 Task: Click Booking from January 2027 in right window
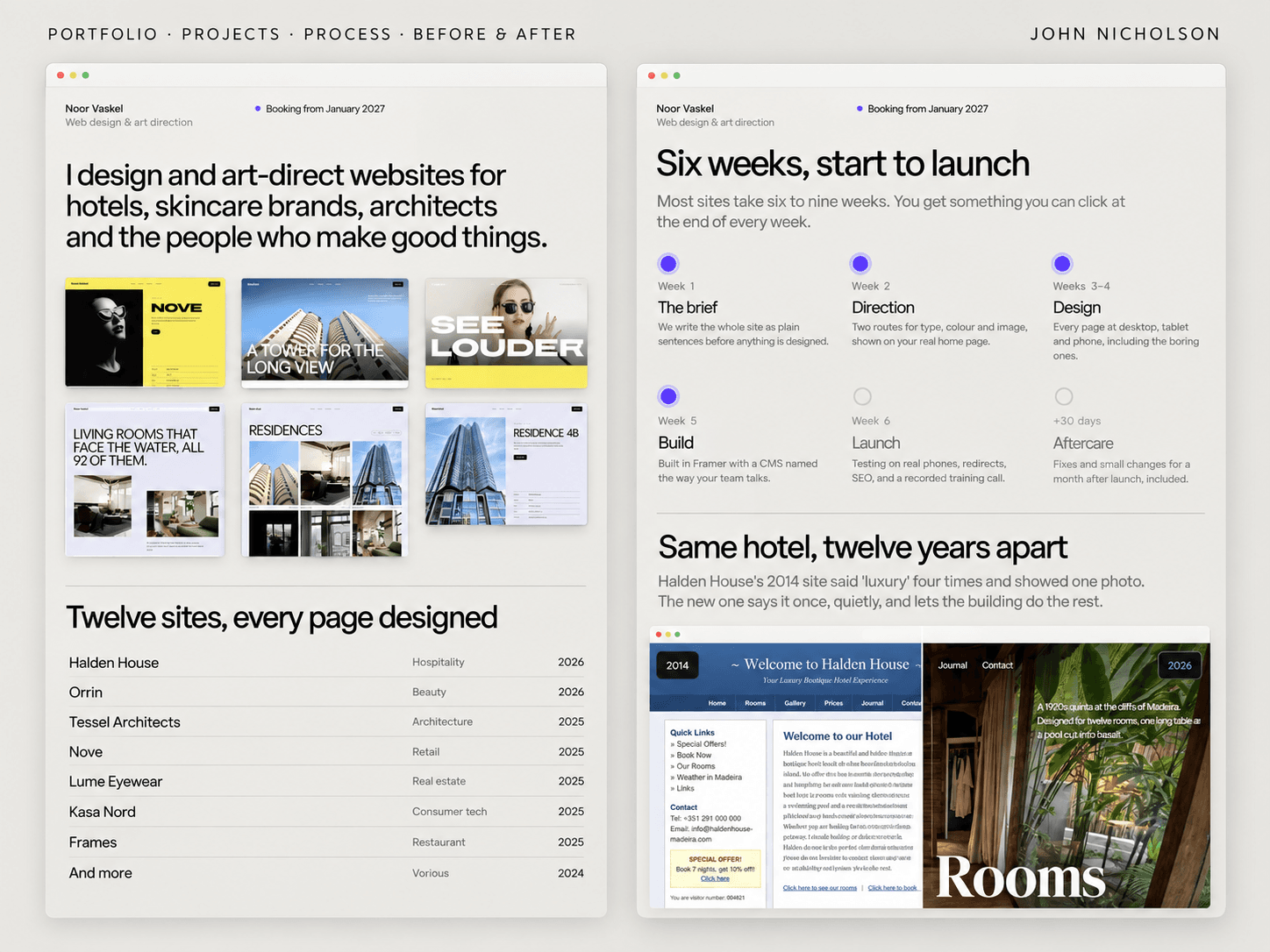928,109
